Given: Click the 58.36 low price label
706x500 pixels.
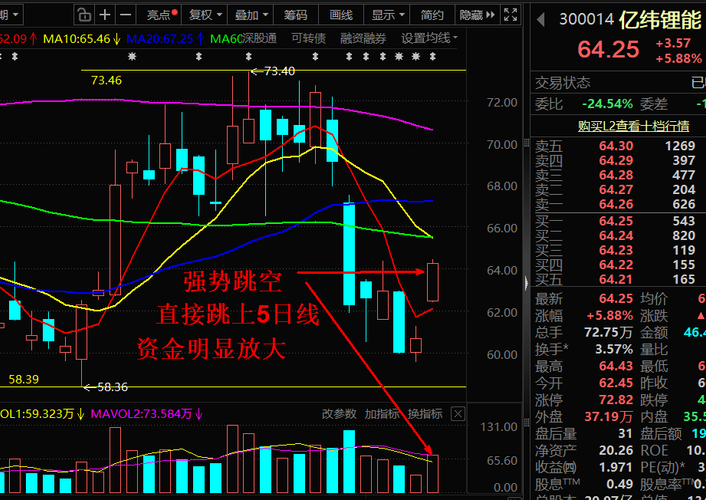Looking at the screenshot, I should [112, 387].
